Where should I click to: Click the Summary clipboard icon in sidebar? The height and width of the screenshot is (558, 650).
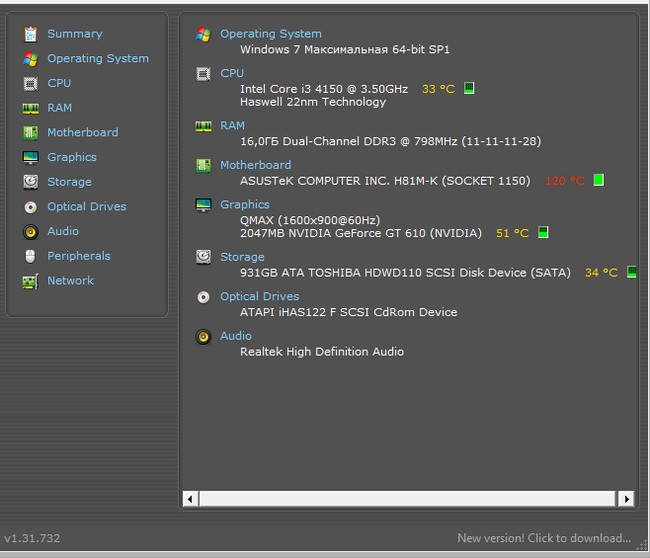30,34
